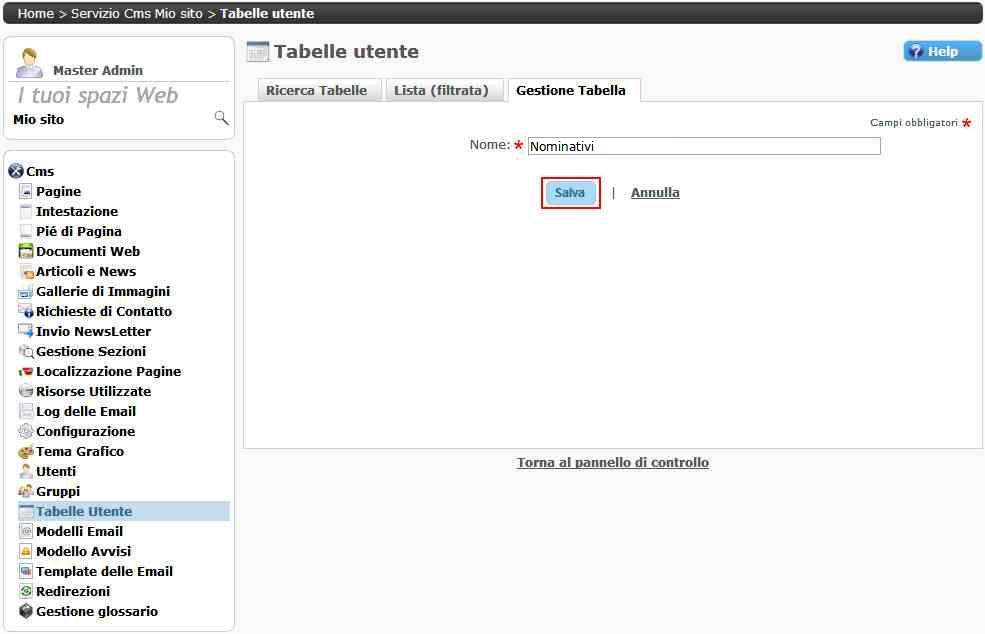Image resolution: width=985 pixels, height=634 pixels.
Task: Switch to the Ricerca Tabelle tab
Action: pyautogui.click(x=316, y=90)
